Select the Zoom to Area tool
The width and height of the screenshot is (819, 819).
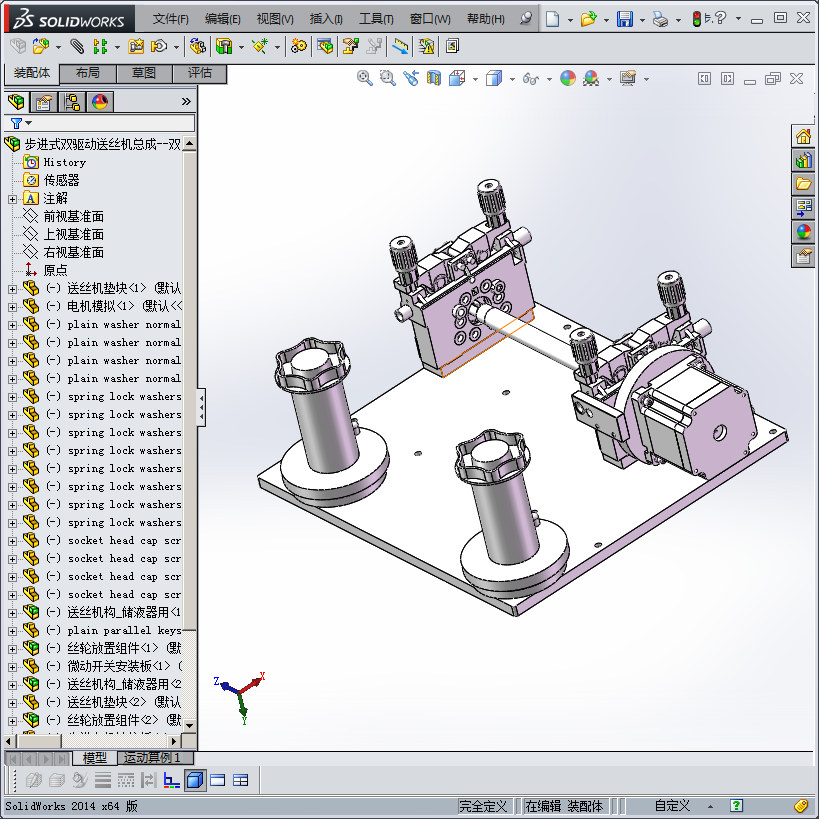[388, 78]
